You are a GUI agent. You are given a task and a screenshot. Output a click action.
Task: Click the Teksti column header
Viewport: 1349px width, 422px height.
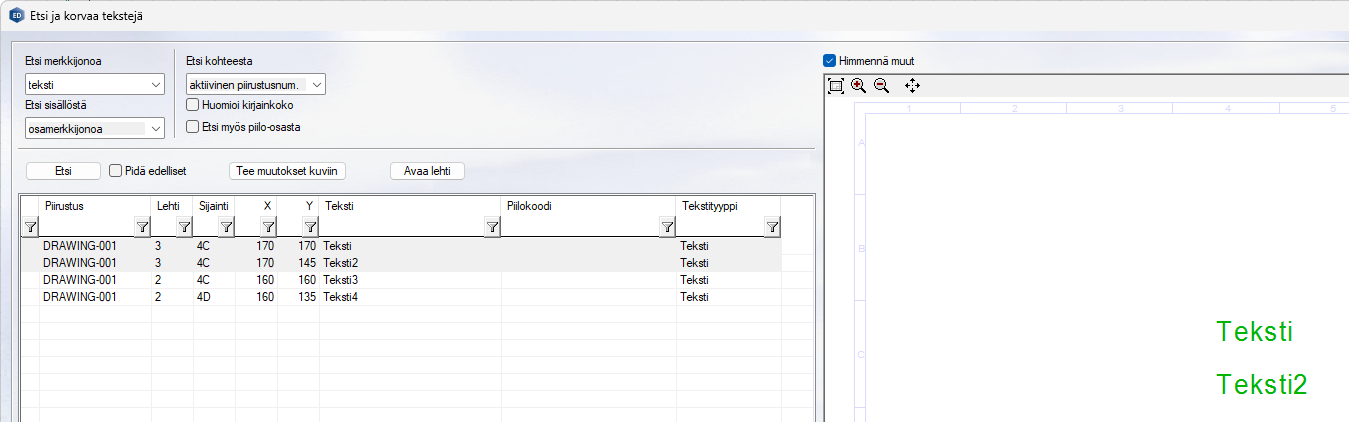(x=410, y=206)
